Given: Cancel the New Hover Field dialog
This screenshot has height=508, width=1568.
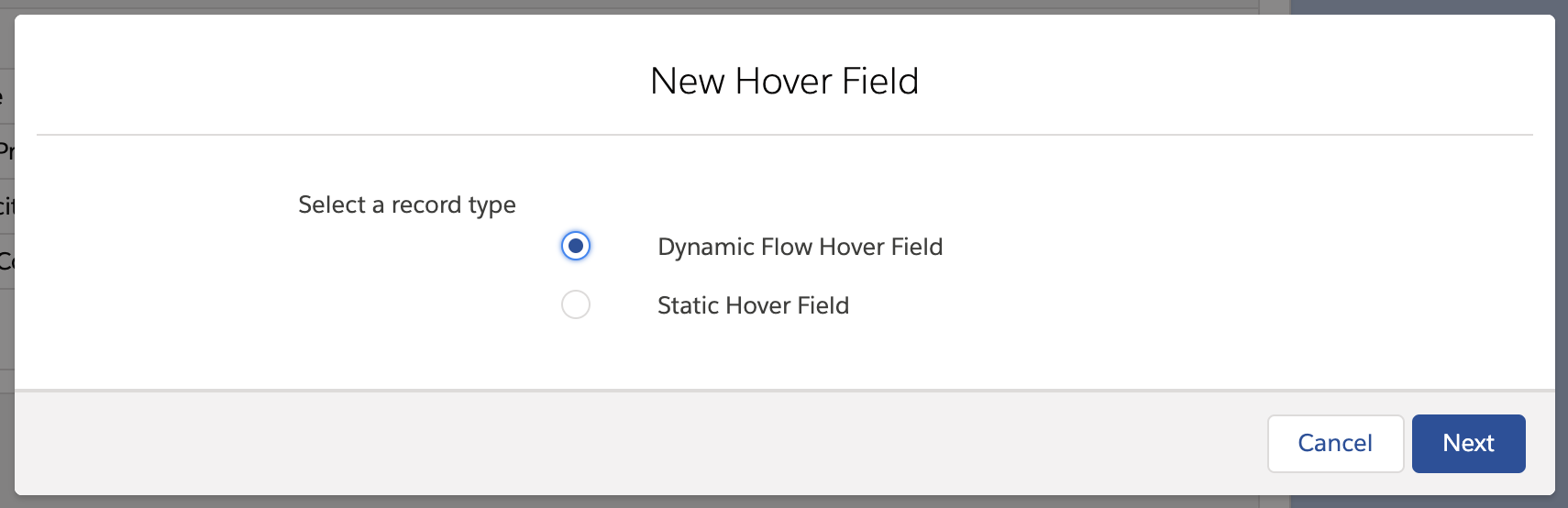Looking at the screenshot, I should pos(1335,444).
